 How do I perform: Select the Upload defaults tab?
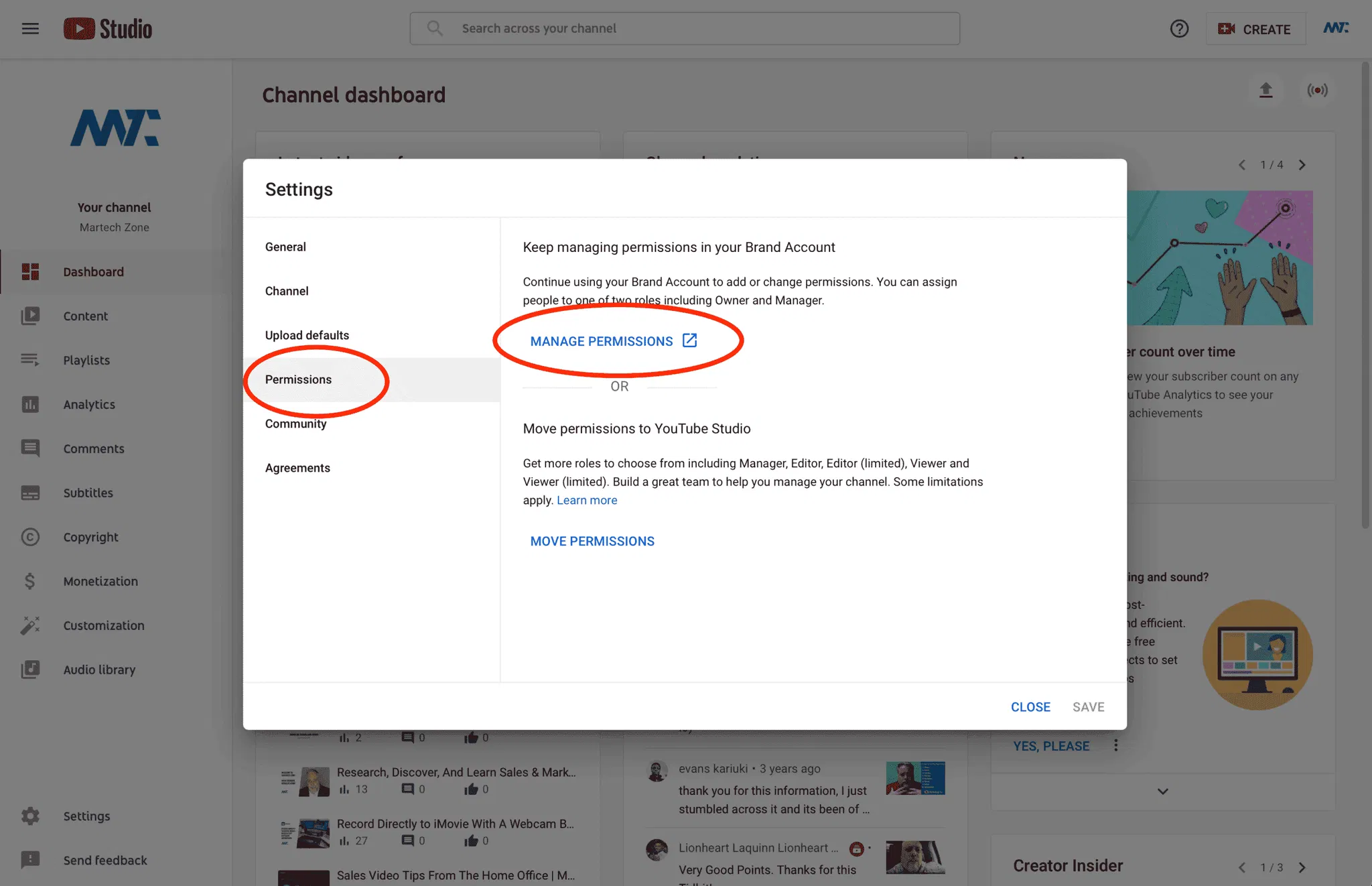pyautogui.click(x=307, y=335)
